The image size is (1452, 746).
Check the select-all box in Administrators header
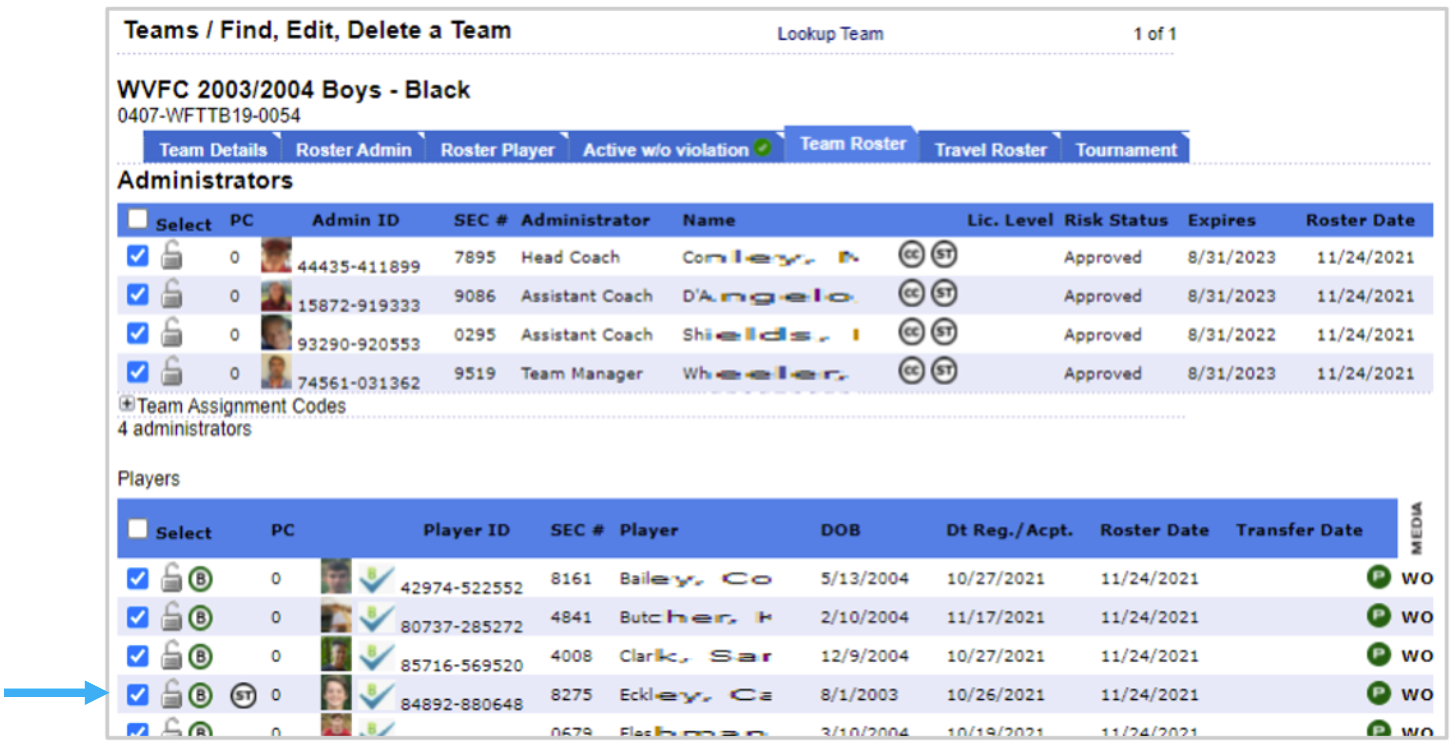[138, 220]
